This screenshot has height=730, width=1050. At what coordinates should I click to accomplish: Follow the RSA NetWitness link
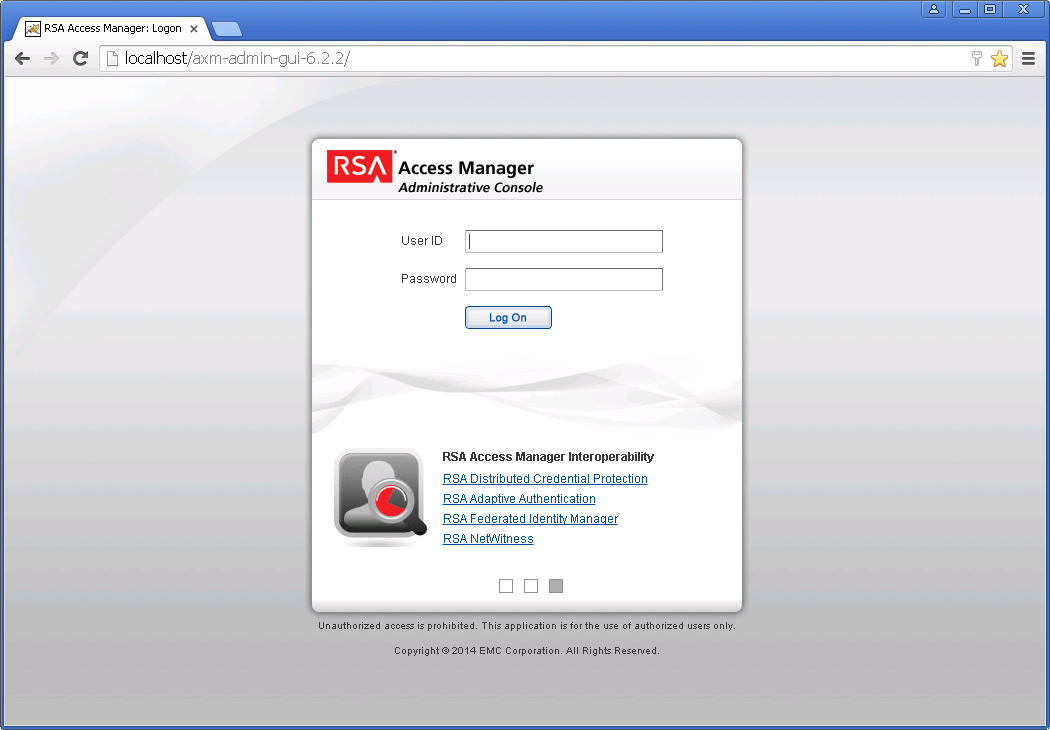coord(487,538)
